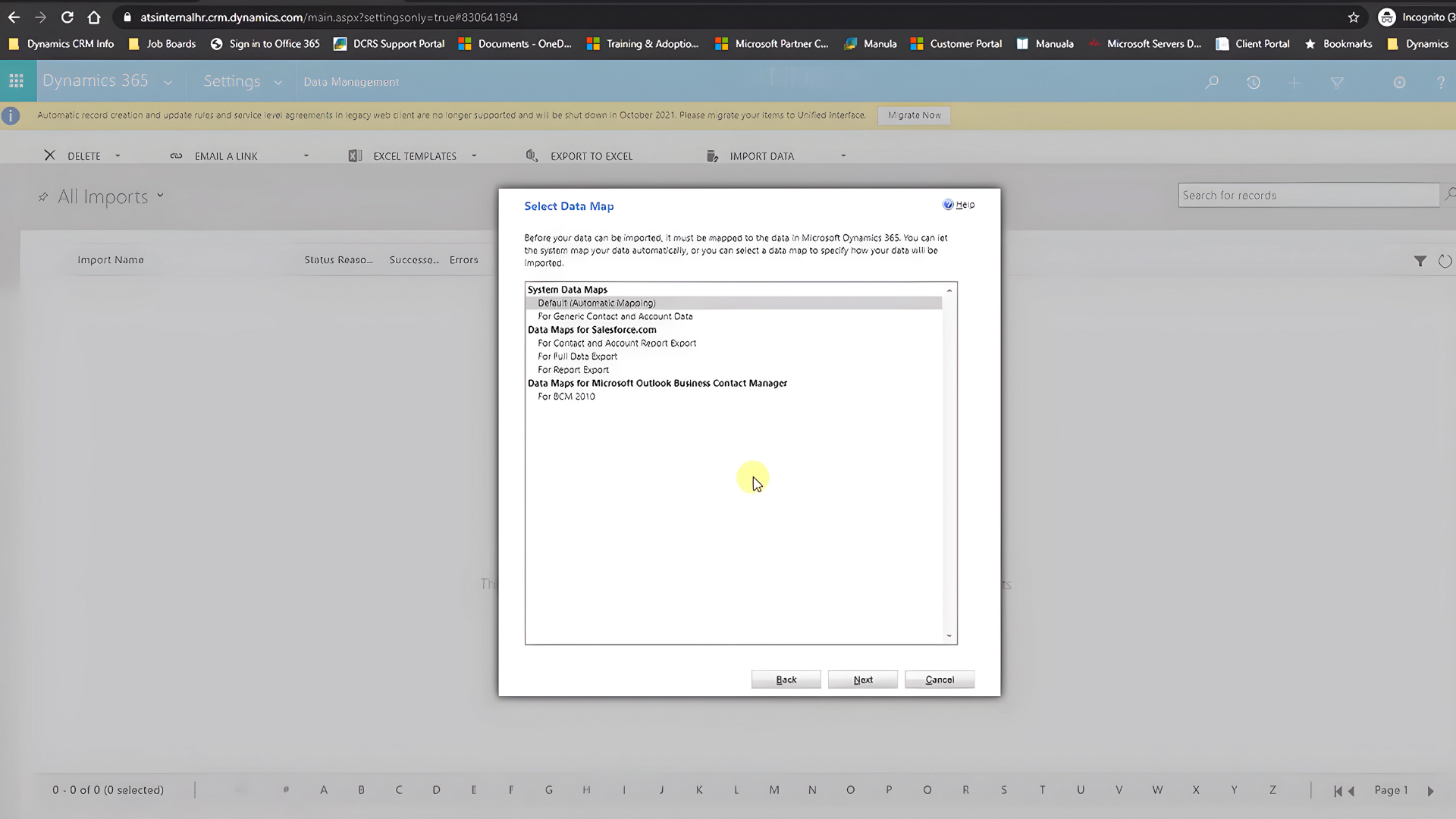Open Email a Link dropdown arrow

(x=306, y=155)
